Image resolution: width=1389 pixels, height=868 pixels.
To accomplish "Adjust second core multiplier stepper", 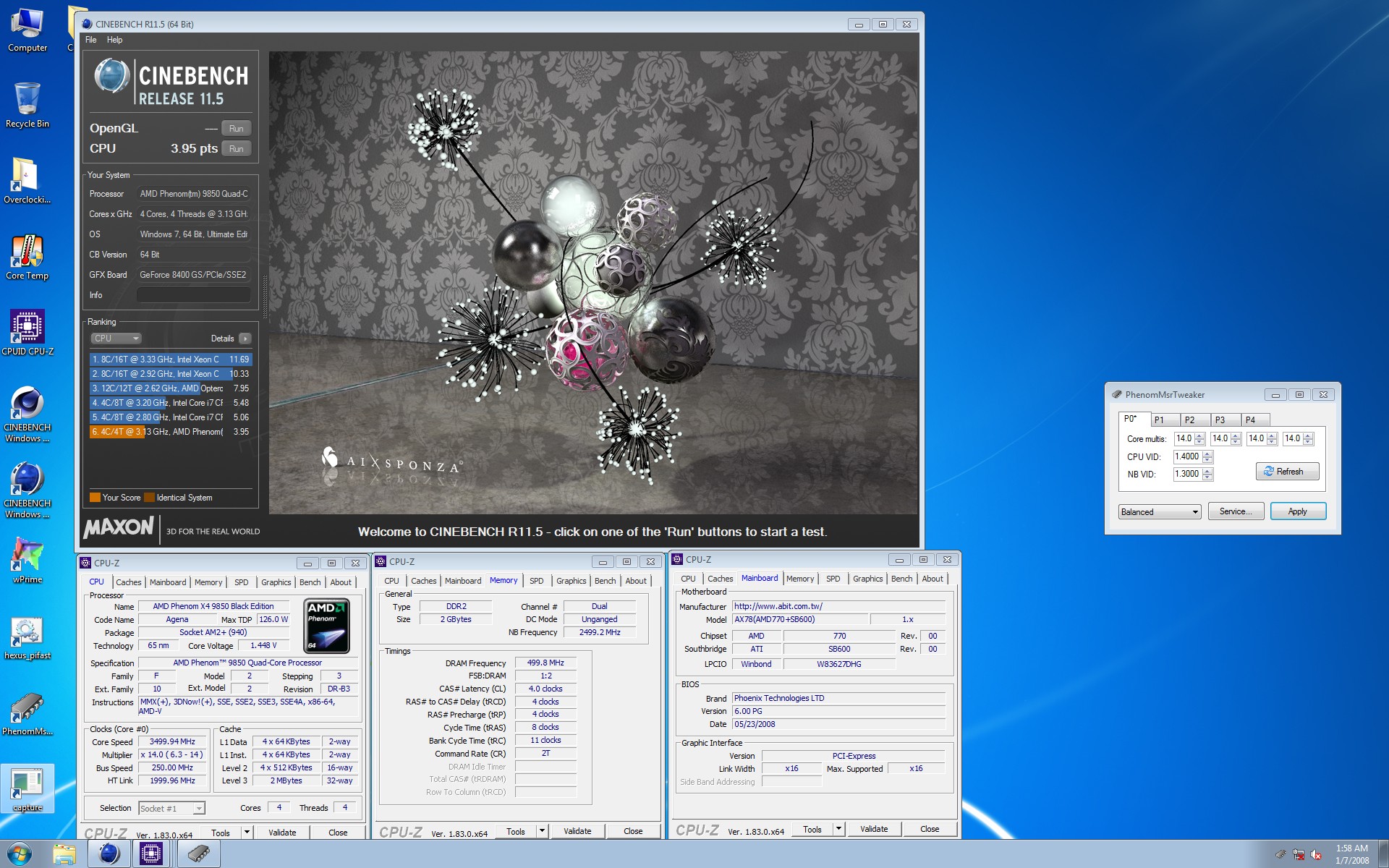I will coord(1236,439).
